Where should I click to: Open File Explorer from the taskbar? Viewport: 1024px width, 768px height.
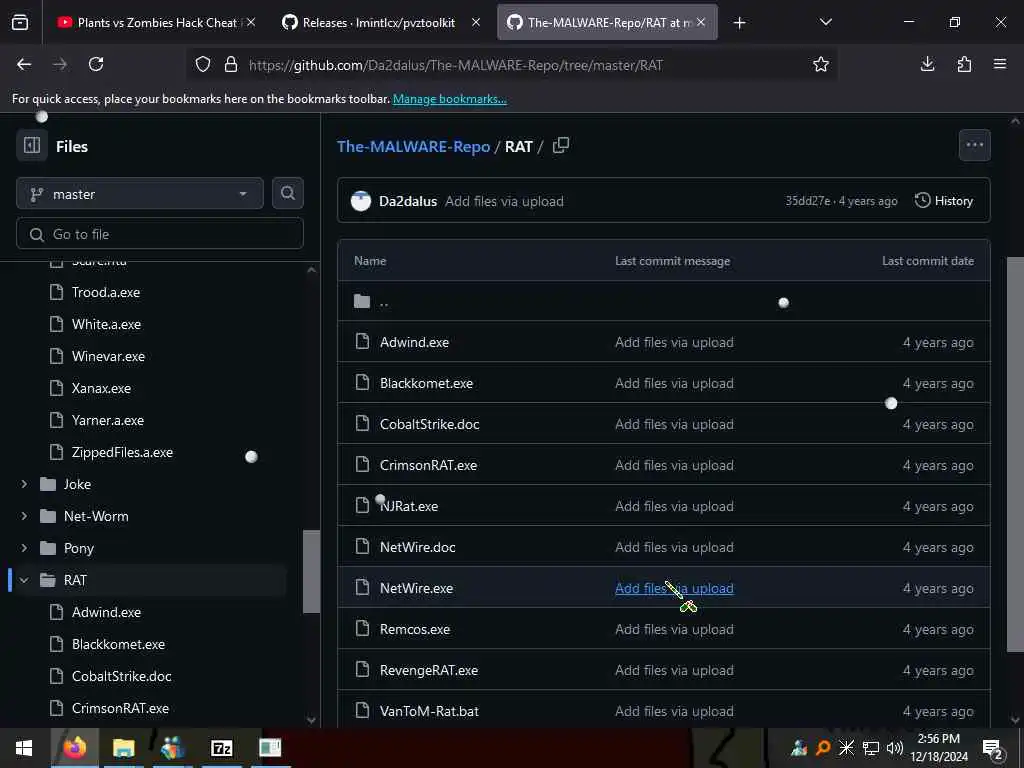123,748
